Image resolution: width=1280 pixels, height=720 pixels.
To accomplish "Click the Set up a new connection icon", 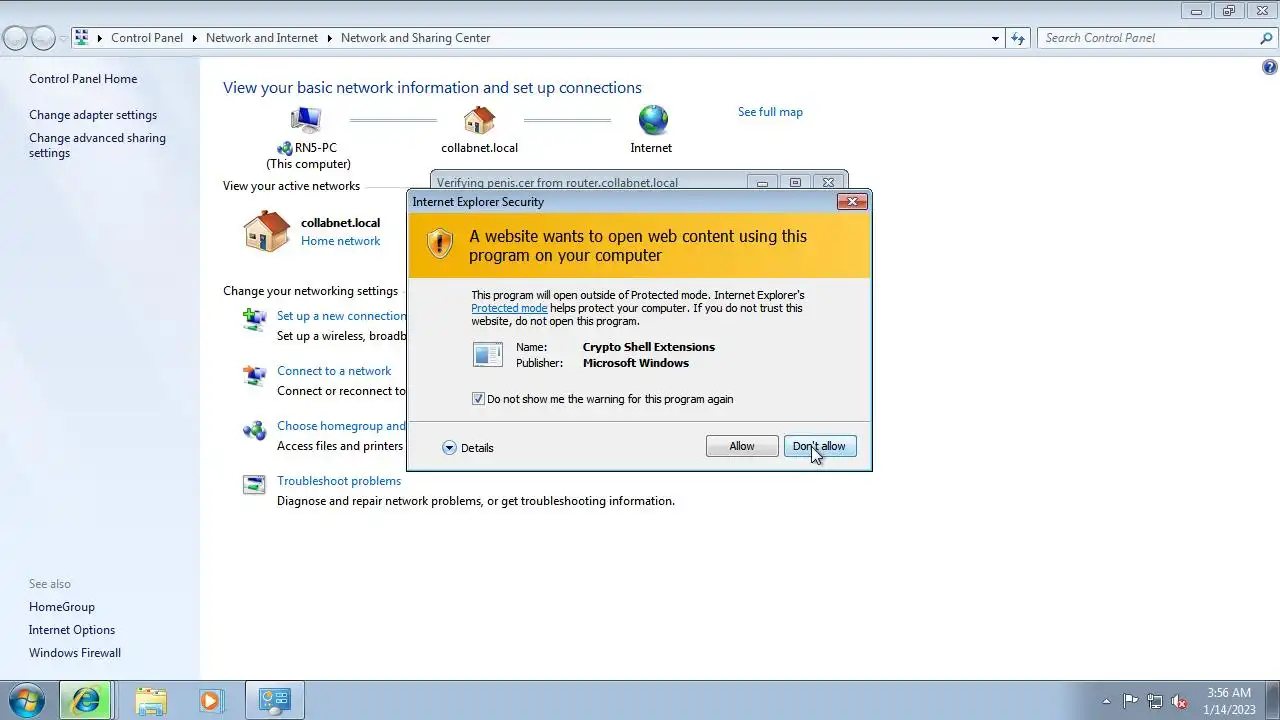I will point(254,319).
